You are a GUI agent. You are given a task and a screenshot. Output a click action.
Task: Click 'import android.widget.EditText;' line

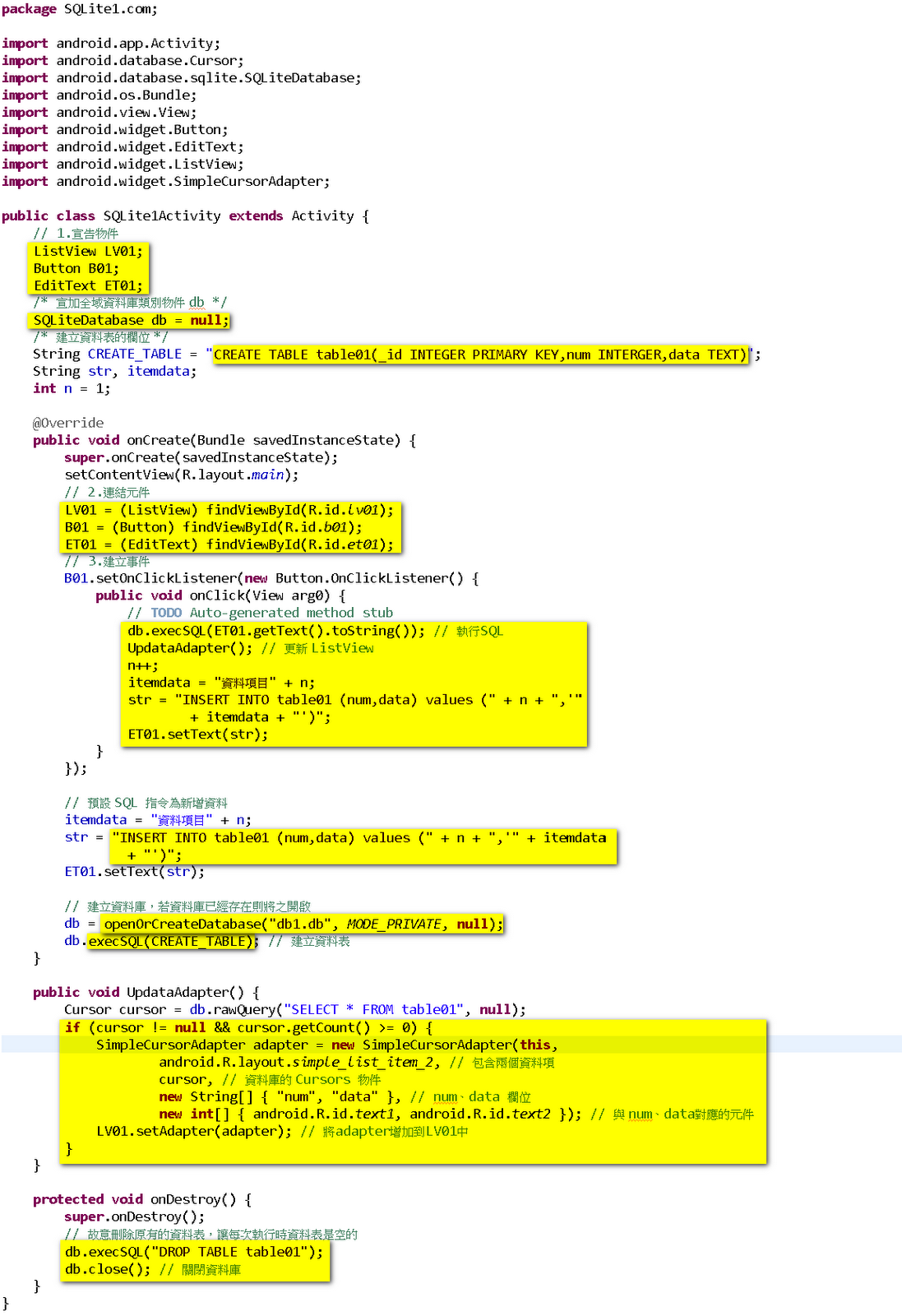pyautogui.click(x=123, y=147)
